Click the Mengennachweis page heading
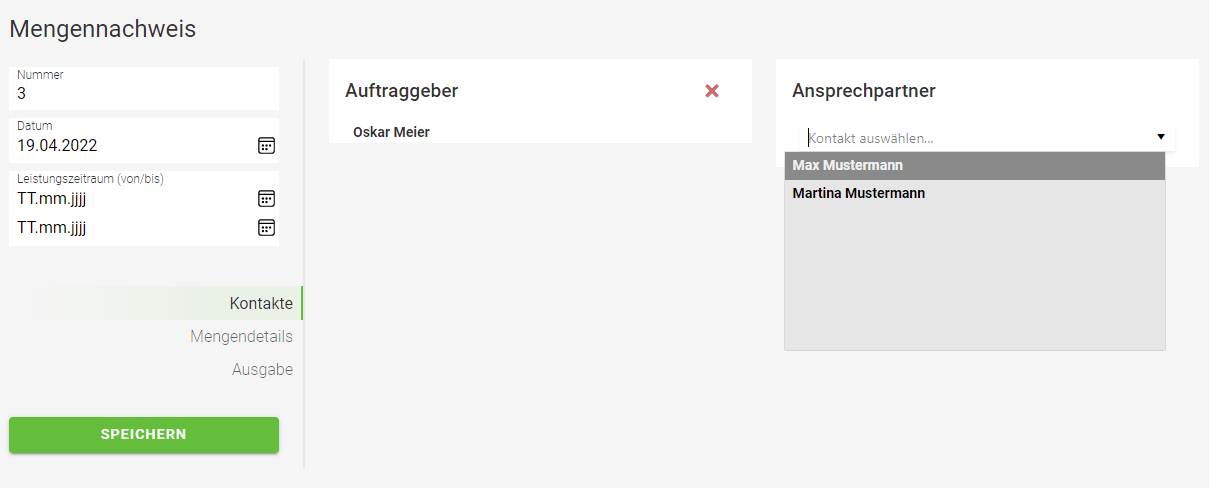The width and height of the screenshot is (1209, 488). click(x=103, y=29)
